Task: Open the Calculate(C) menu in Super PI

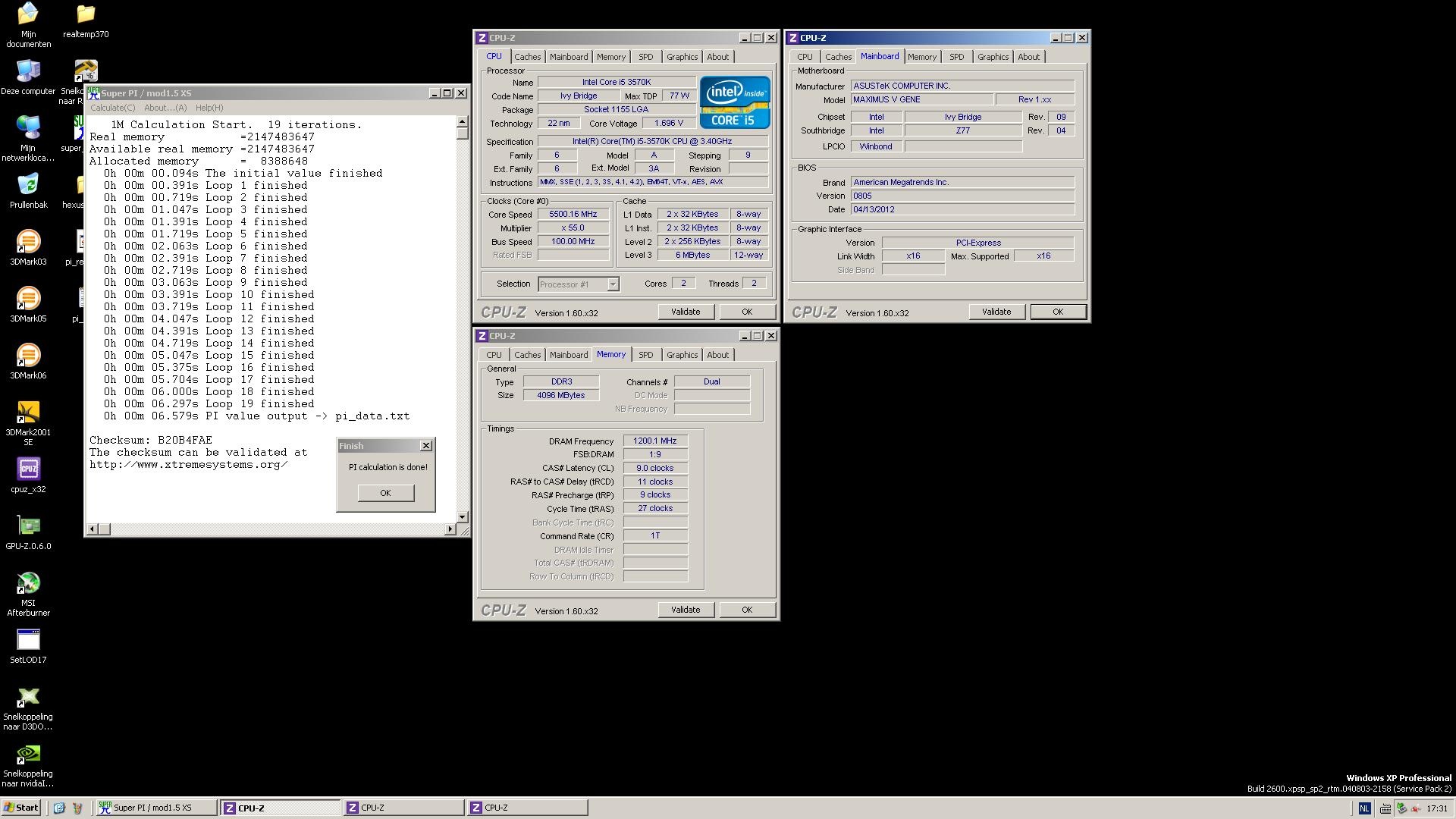Action: [x=113, y=108]
